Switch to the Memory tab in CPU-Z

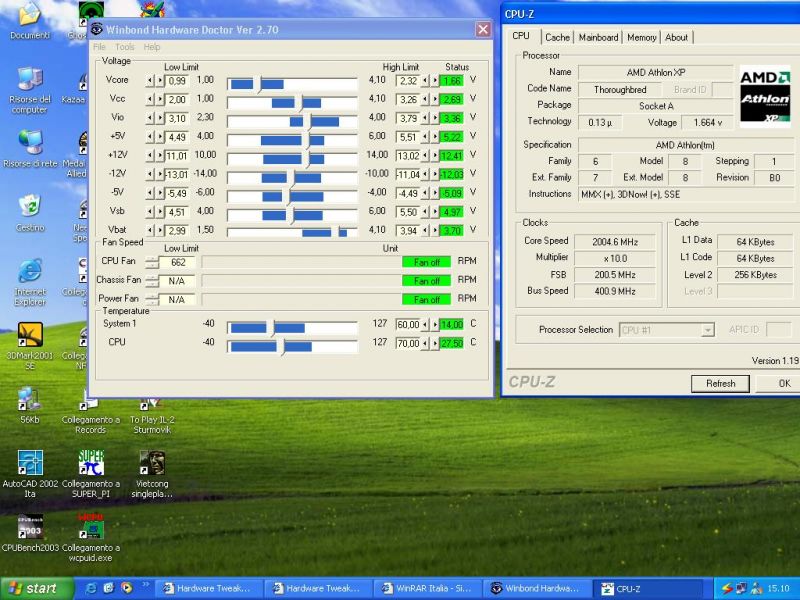(x=641, y=37)
